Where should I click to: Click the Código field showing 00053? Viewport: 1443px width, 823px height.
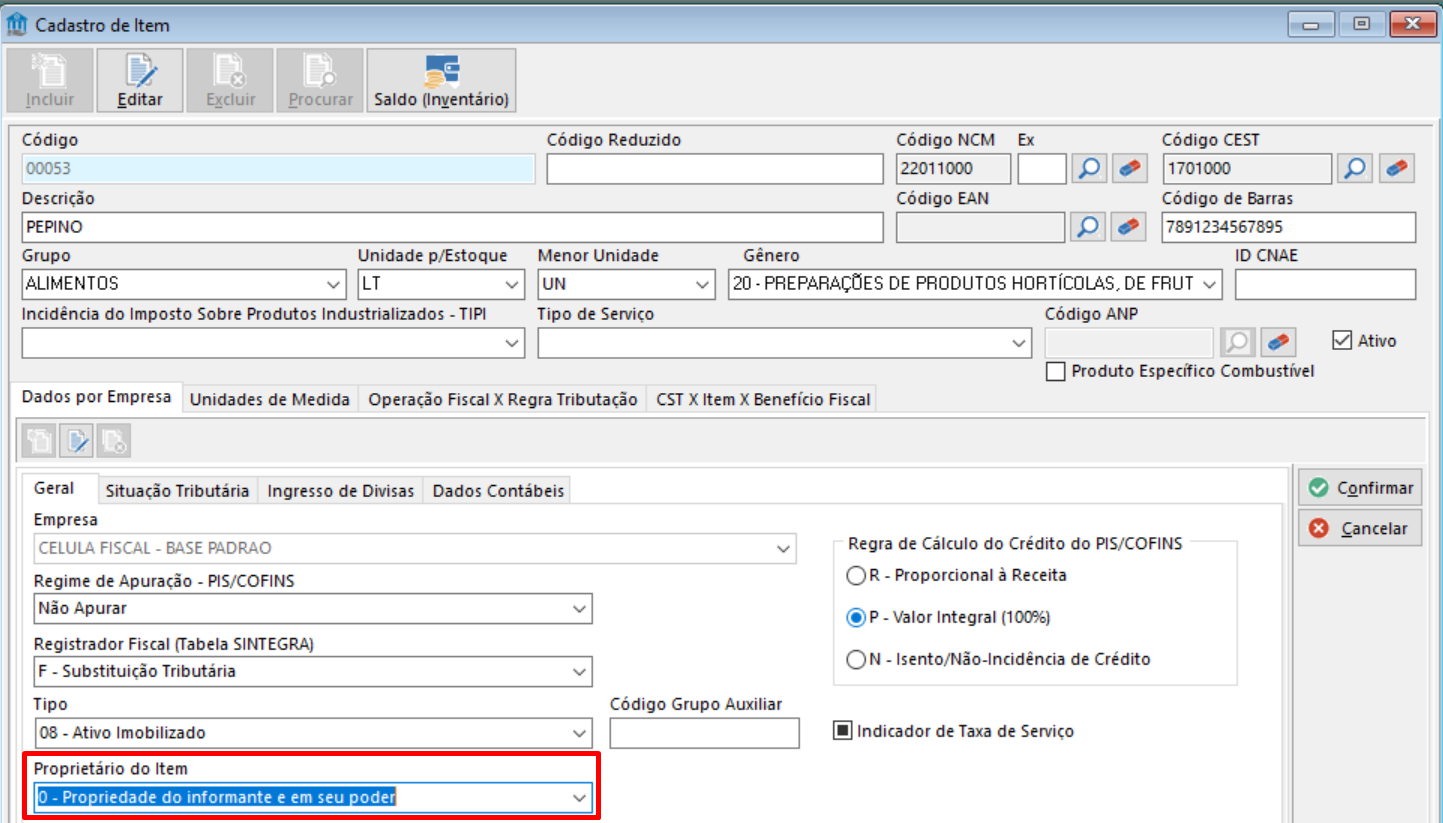click(x=278, y=169)
